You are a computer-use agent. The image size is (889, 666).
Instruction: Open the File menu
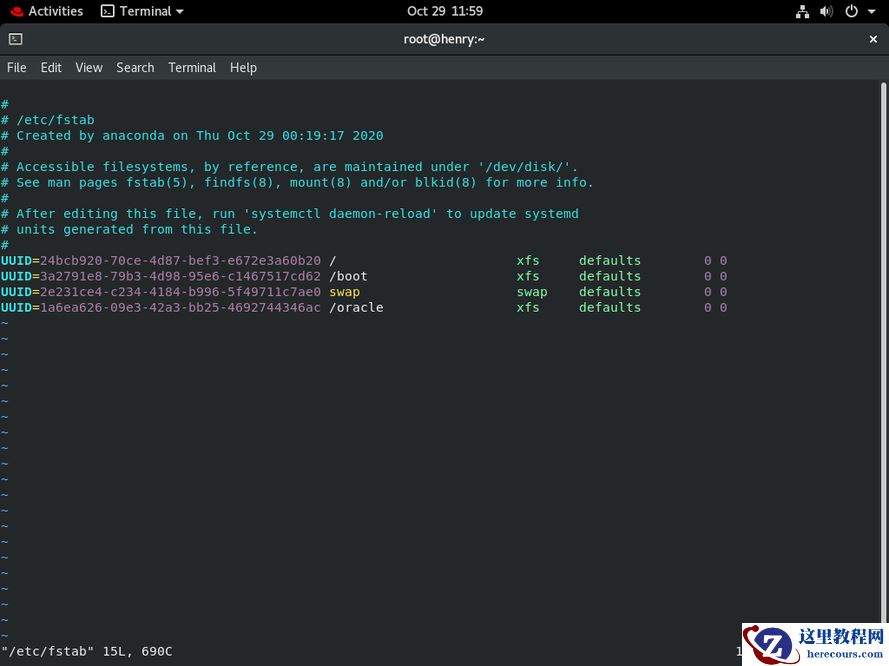(16, 67)
